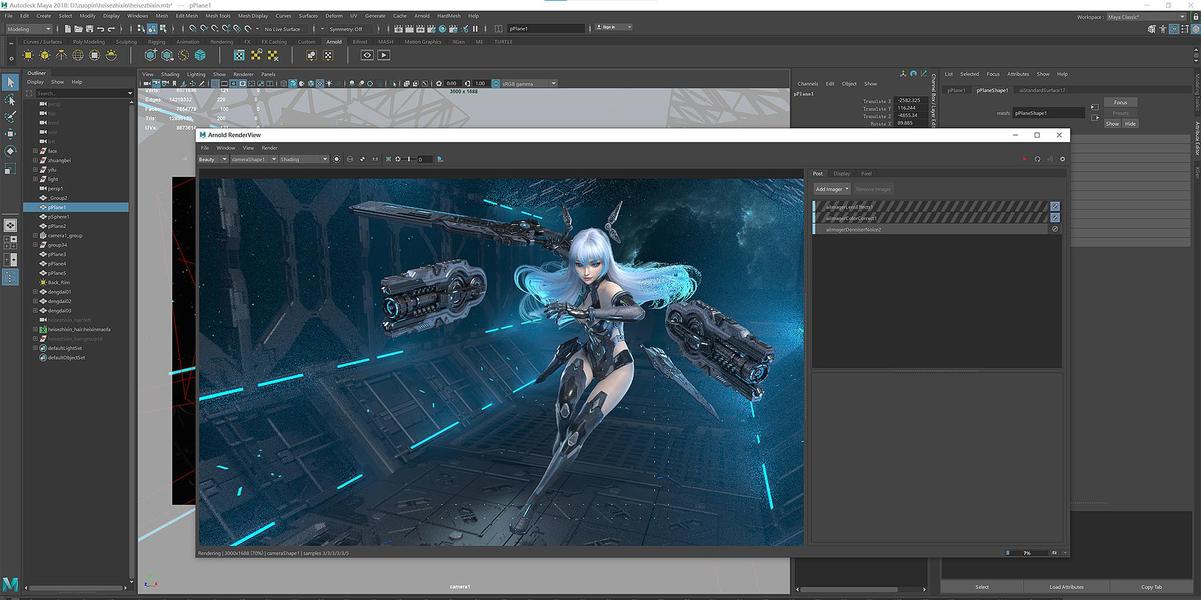This screenshot has height=600, width=1201.
Task: Click the red stop render icon in RenderView
Action: pos(1024,159)
